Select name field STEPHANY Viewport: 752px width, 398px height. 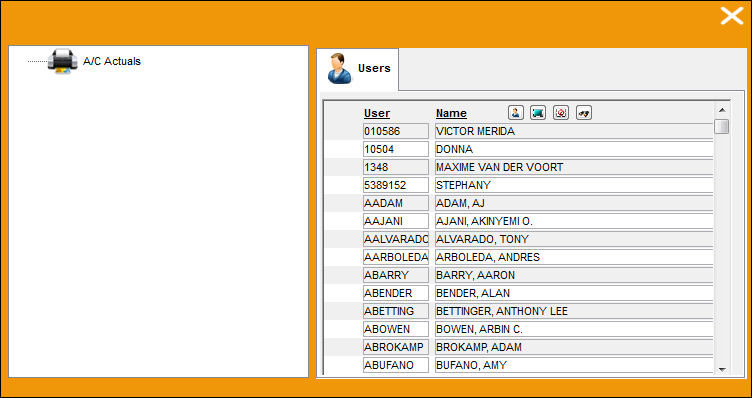click(574, 185)
